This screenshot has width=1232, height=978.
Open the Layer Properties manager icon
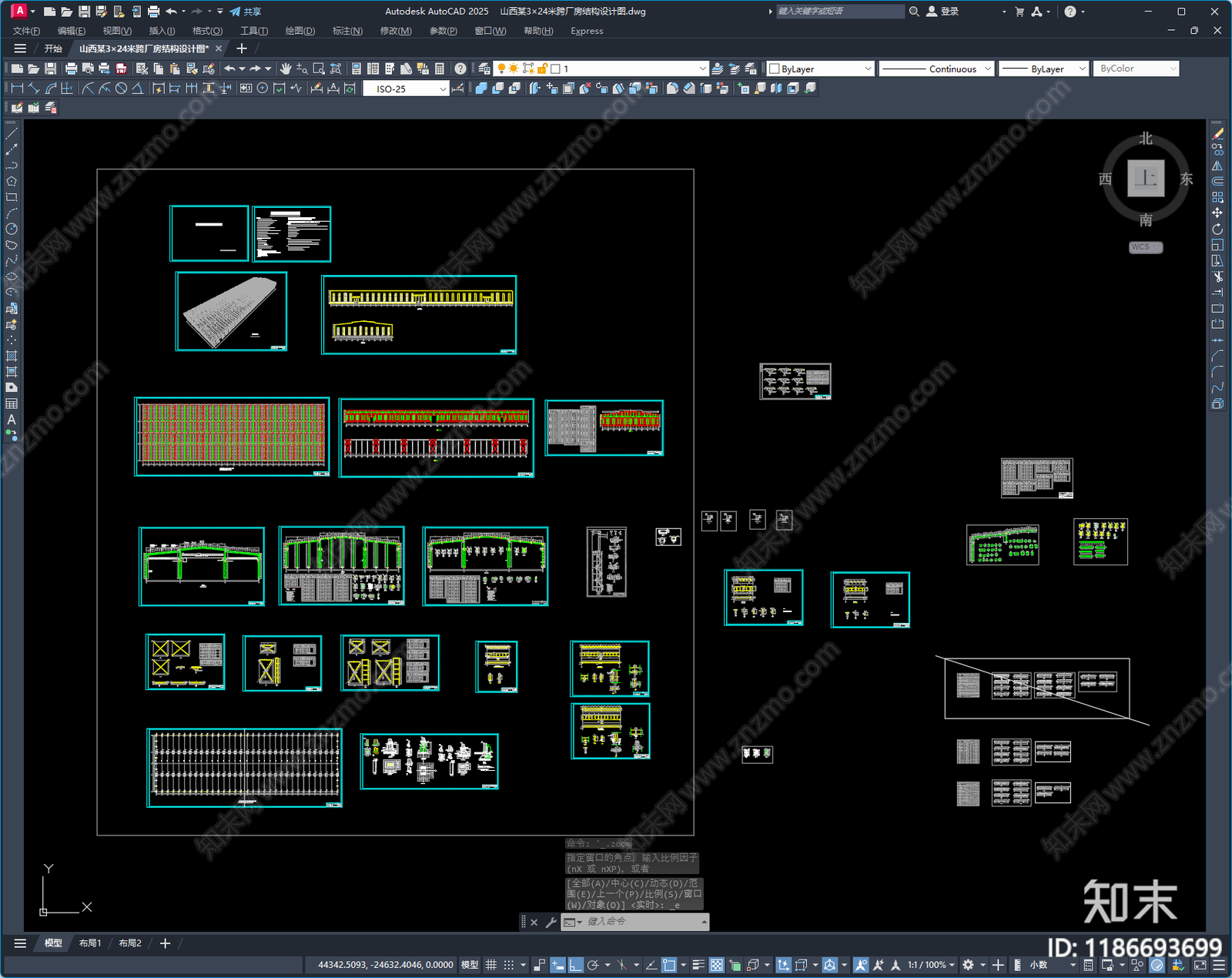484,69
